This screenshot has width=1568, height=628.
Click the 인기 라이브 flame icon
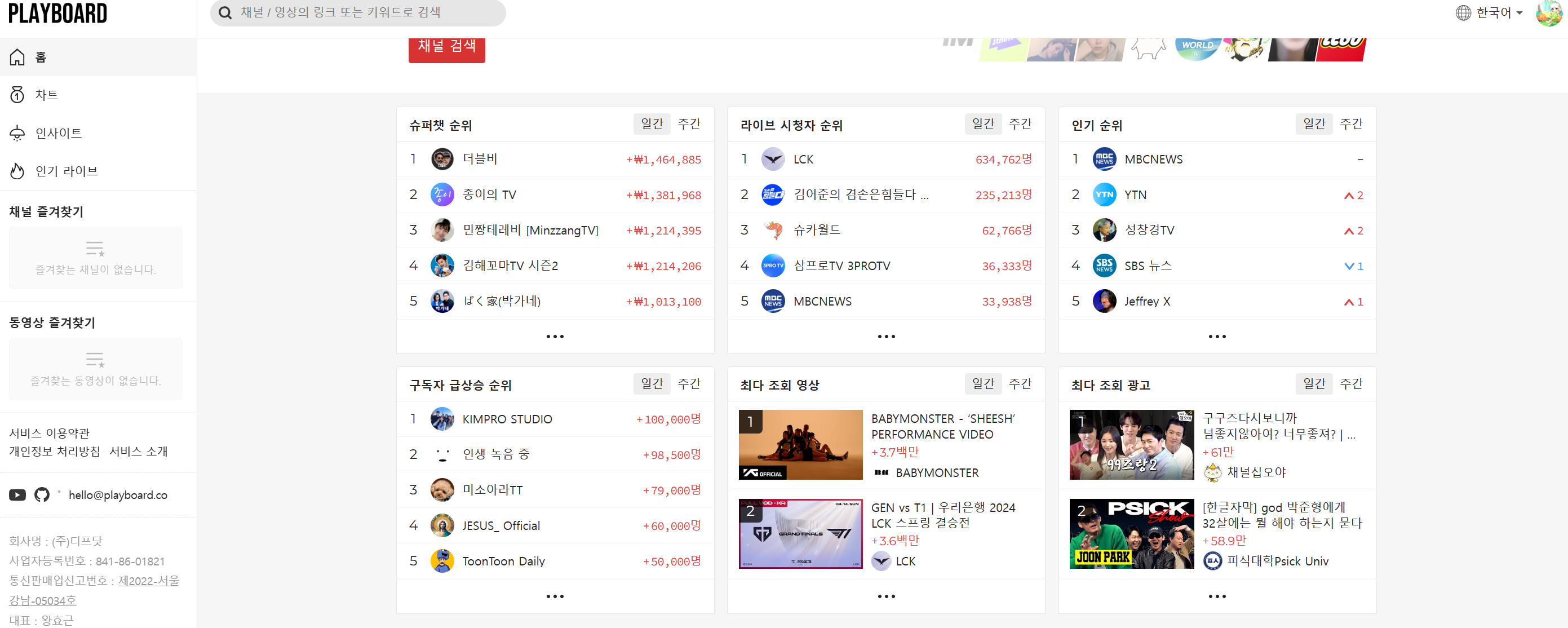tap(17, 171)
